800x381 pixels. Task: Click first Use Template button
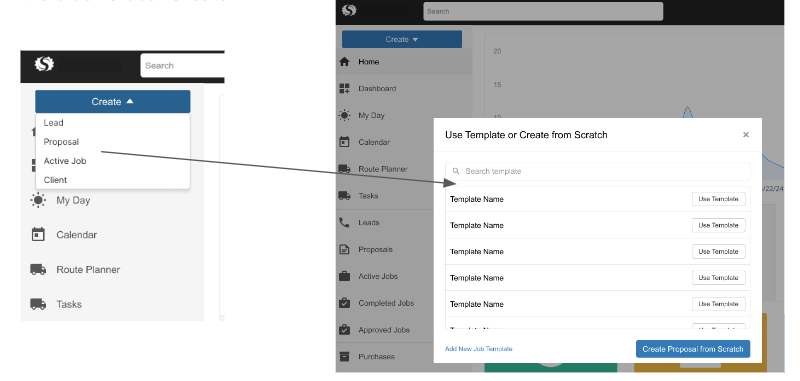(718, 199)
